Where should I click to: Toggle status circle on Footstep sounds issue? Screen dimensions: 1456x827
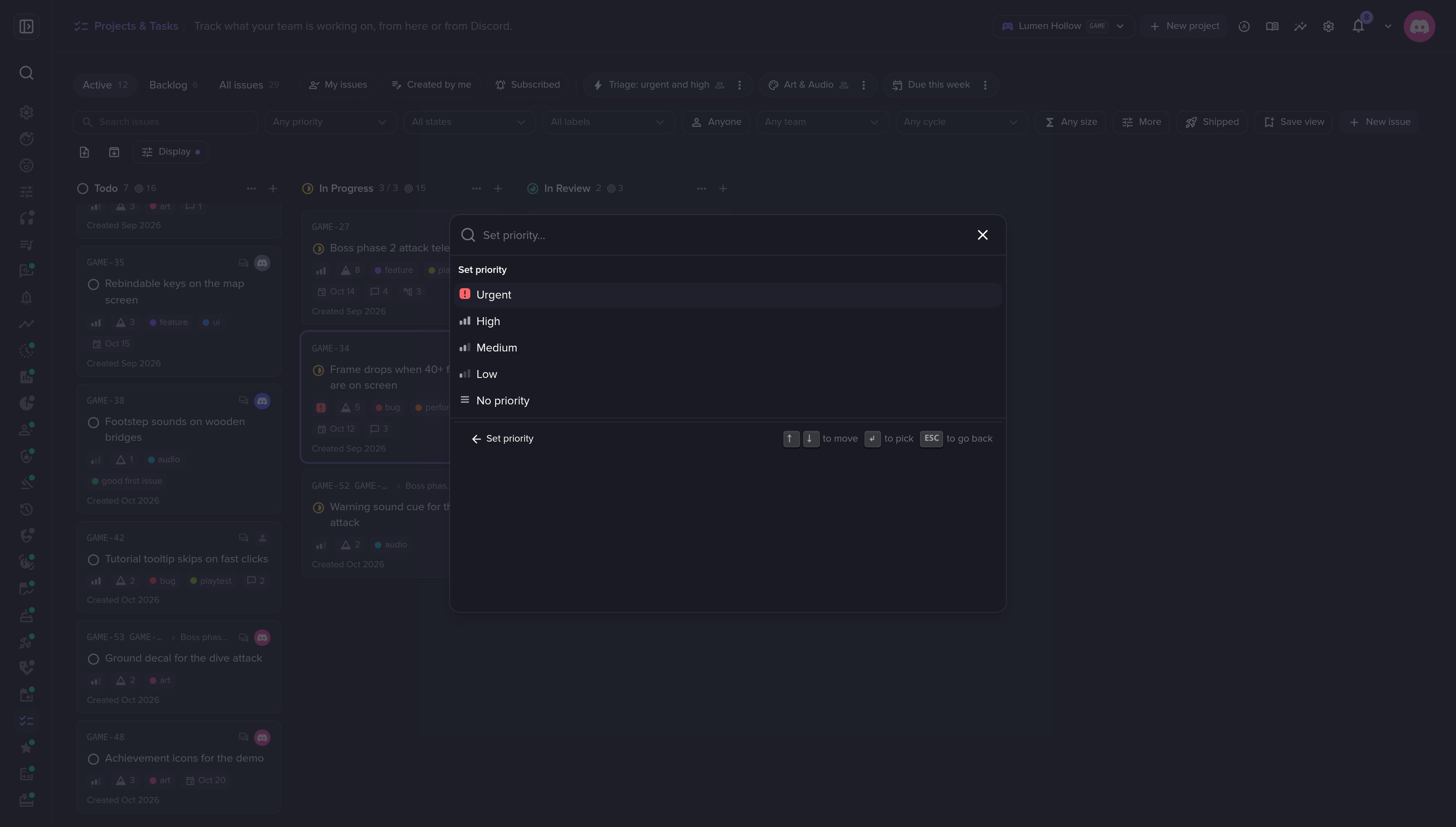(x=93, y=422)
